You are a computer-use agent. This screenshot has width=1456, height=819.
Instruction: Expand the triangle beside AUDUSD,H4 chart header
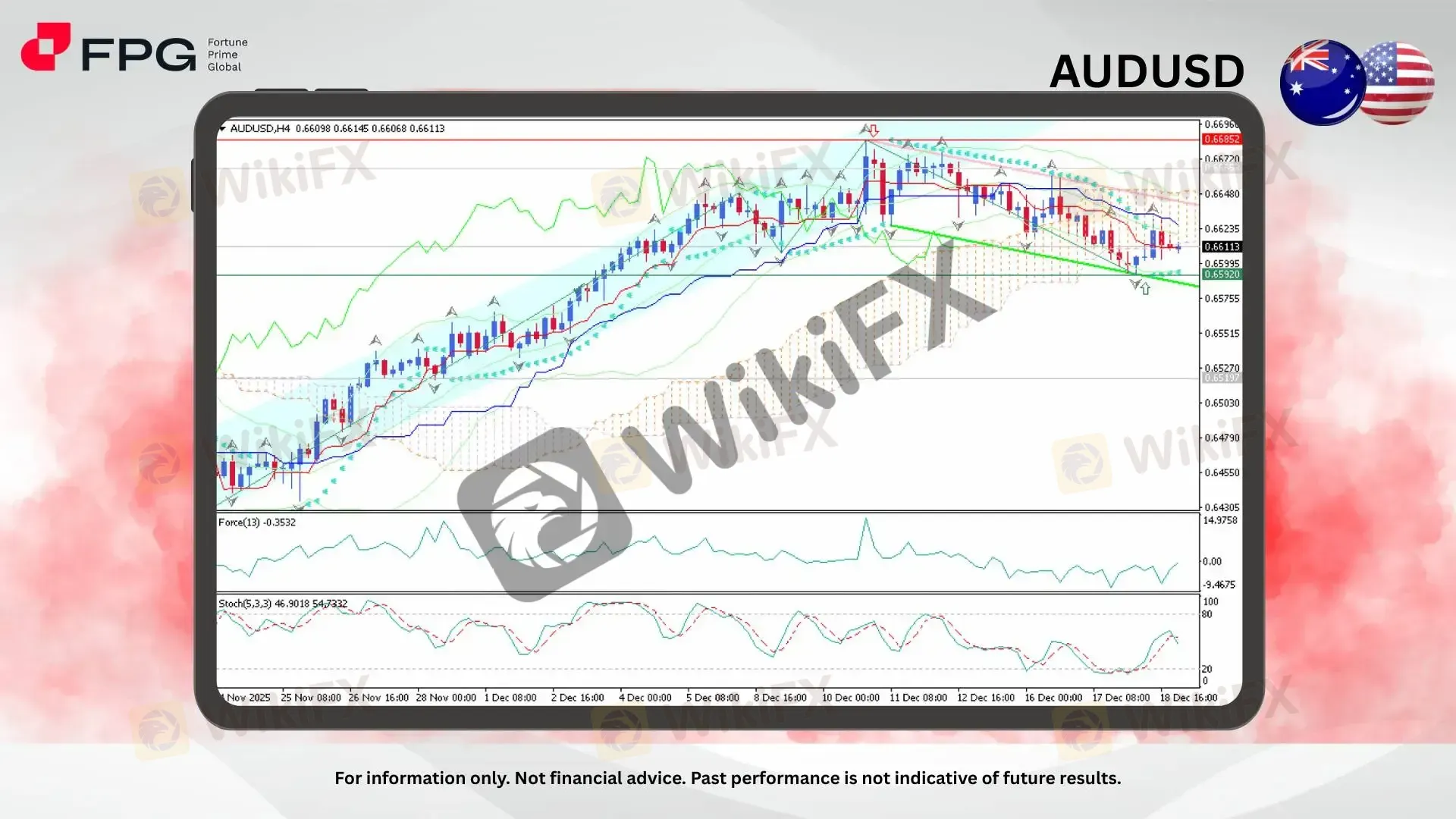click(x=222, y=129)
